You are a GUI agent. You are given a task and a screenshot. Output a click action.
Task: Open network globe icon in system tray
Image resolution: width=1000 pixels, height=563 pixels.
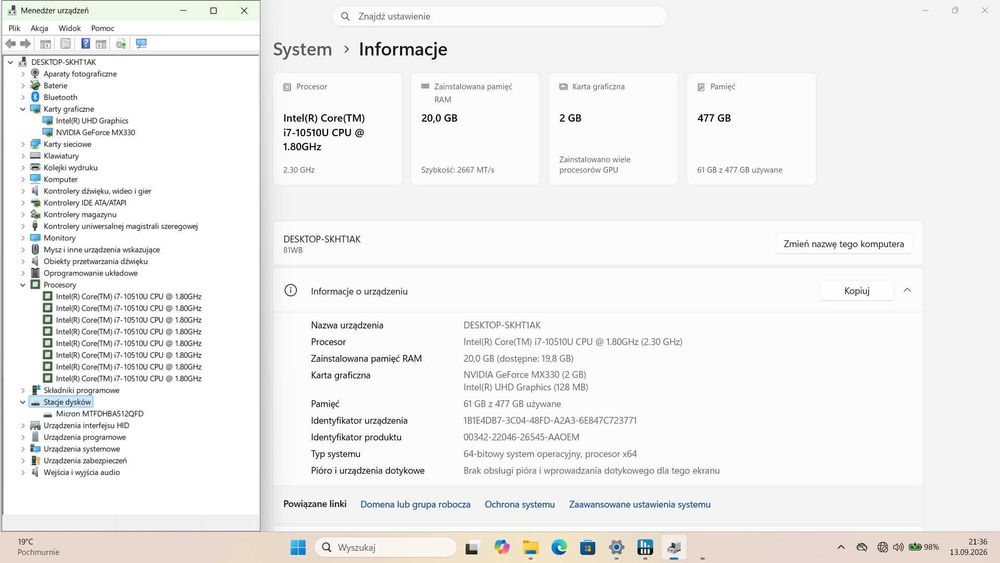point(883,547)
